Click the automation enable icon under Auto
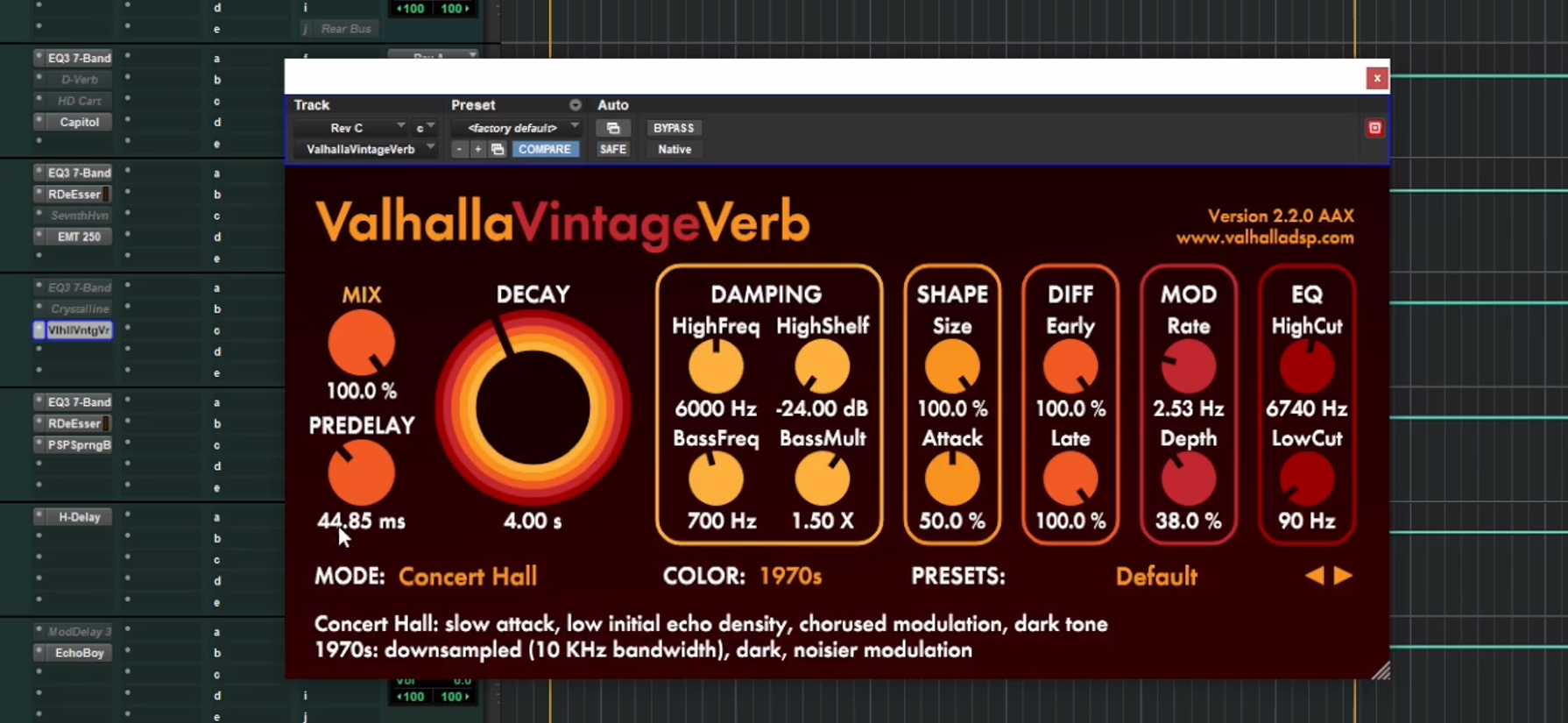The width and height of the screenshot is (1568, 723). [612, 128]
